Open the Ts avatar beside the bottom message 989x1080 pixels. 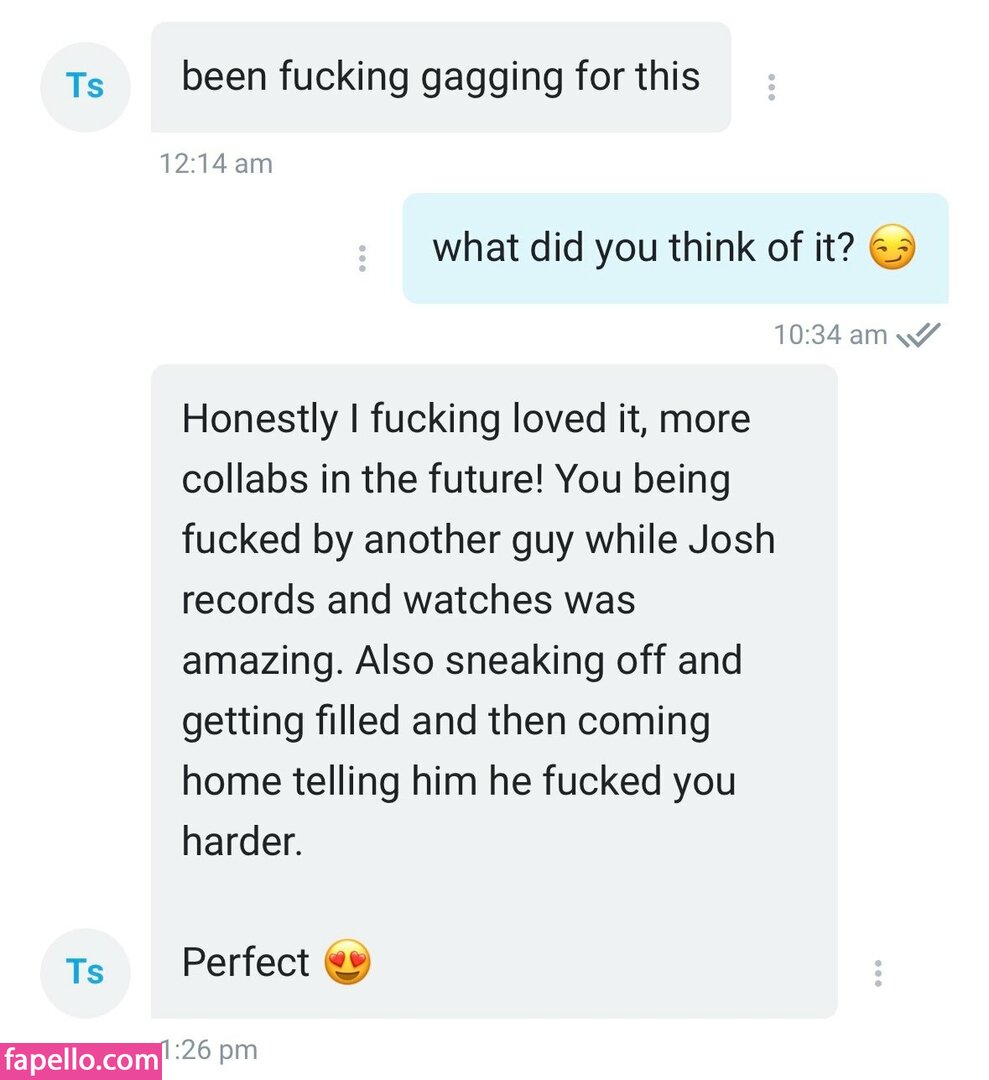point(85,973)
